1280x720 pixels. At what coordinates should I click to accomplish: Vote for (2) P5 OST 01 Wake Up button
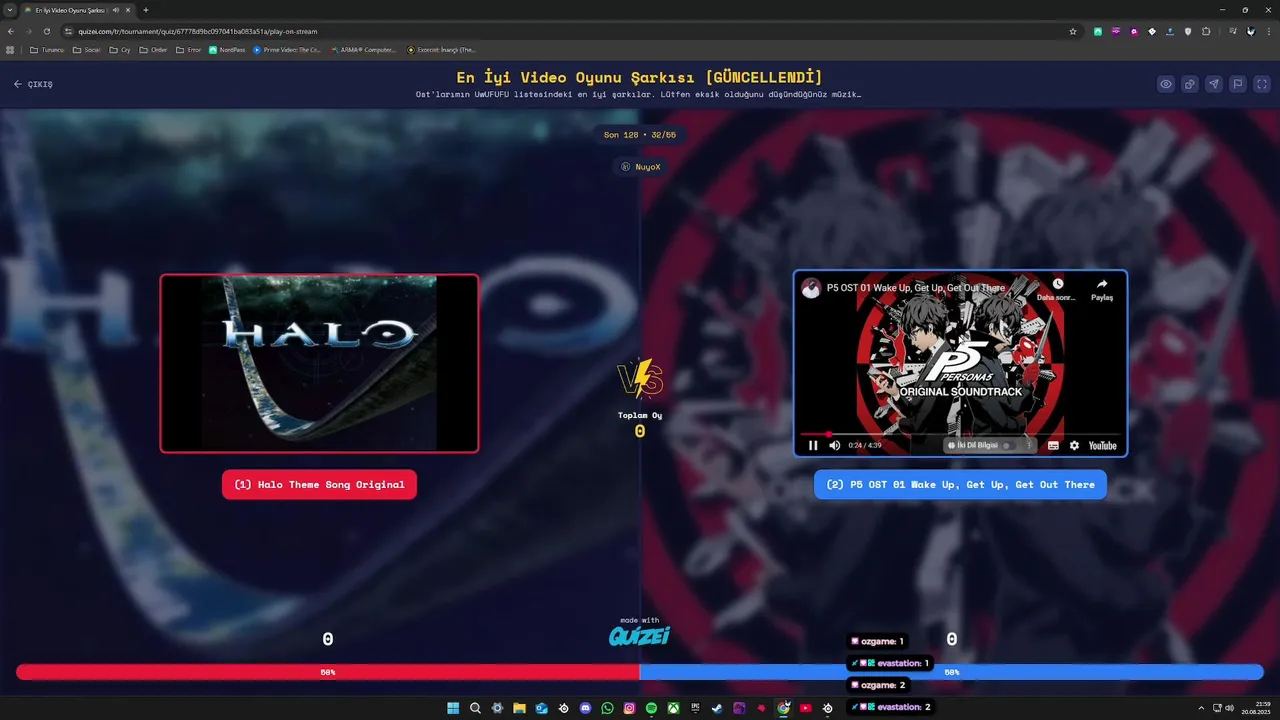(960, 485)
